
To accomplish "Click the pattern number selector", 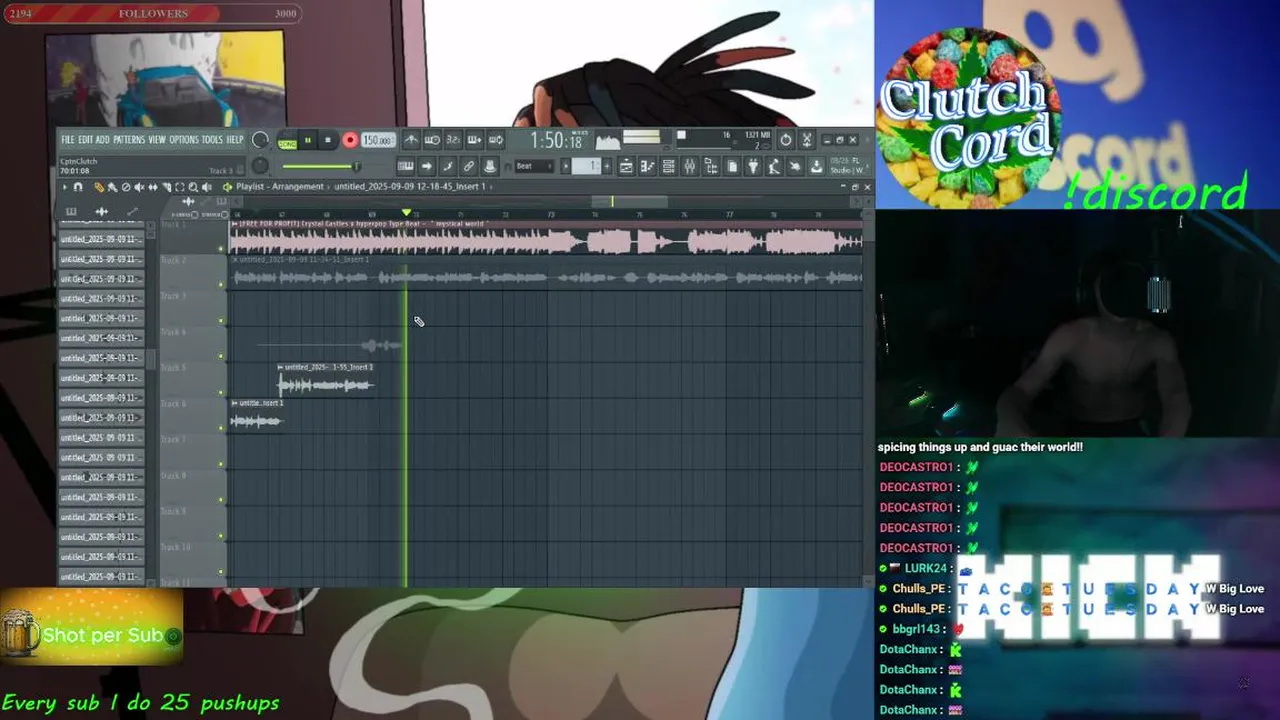I will 586,166.
